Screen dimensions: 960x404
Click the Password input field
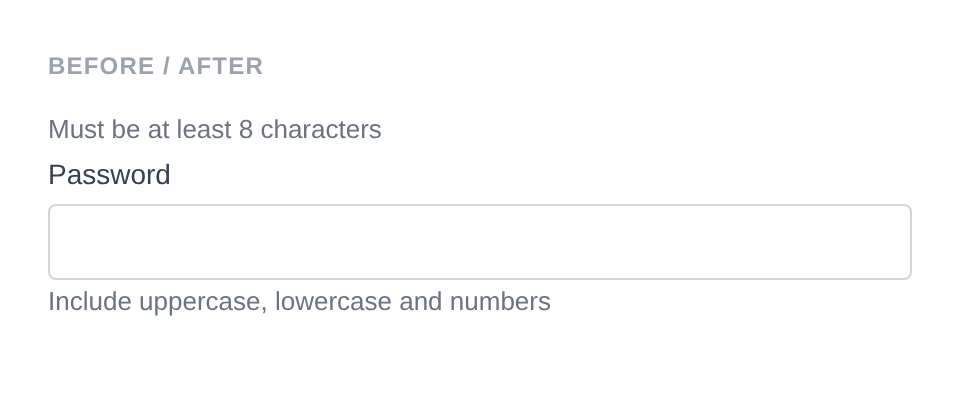(x=480, y=242)
